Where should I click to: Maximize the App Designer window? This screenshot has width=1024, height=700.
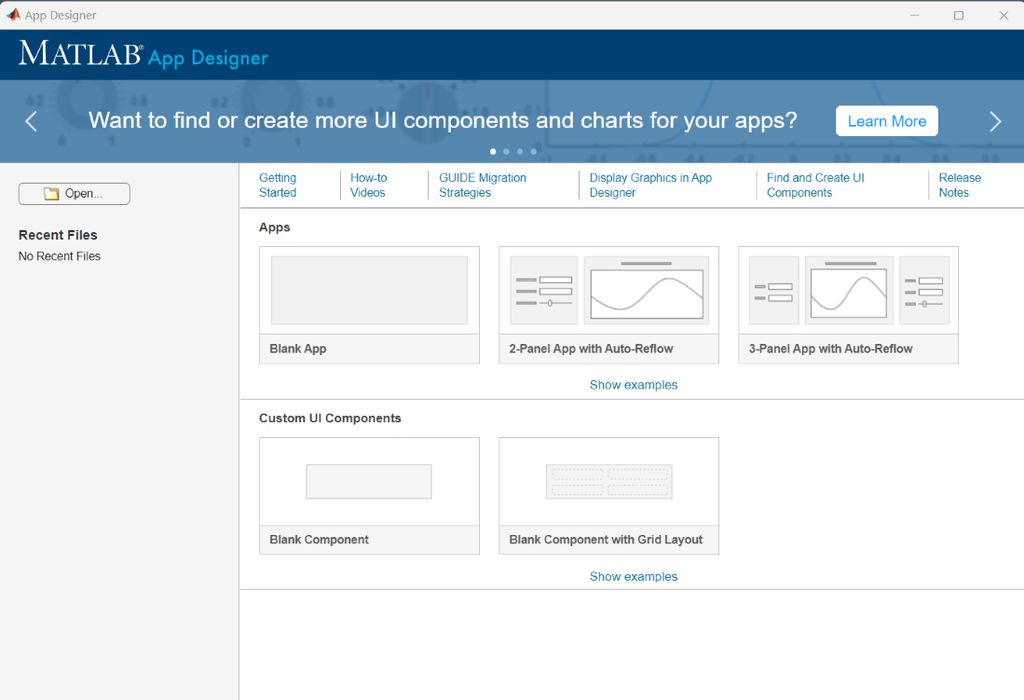tap(959, 15)
